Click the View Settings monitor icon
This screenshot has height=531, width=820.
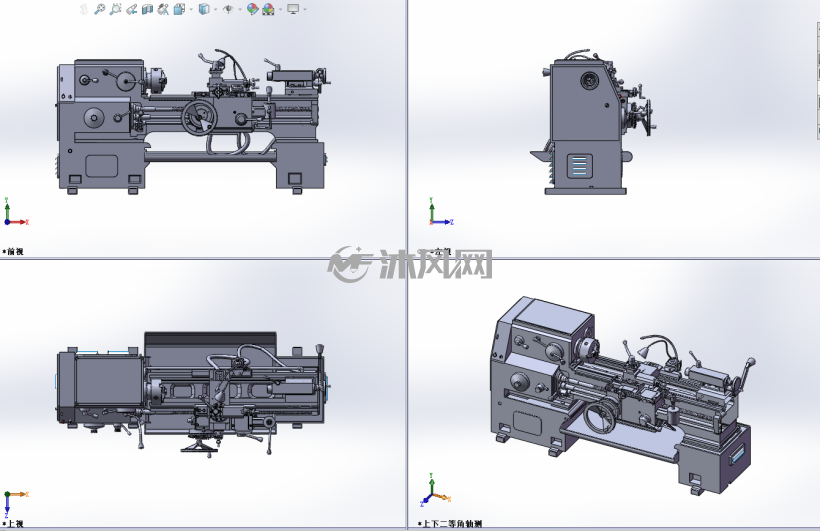[x=293, y=9]
